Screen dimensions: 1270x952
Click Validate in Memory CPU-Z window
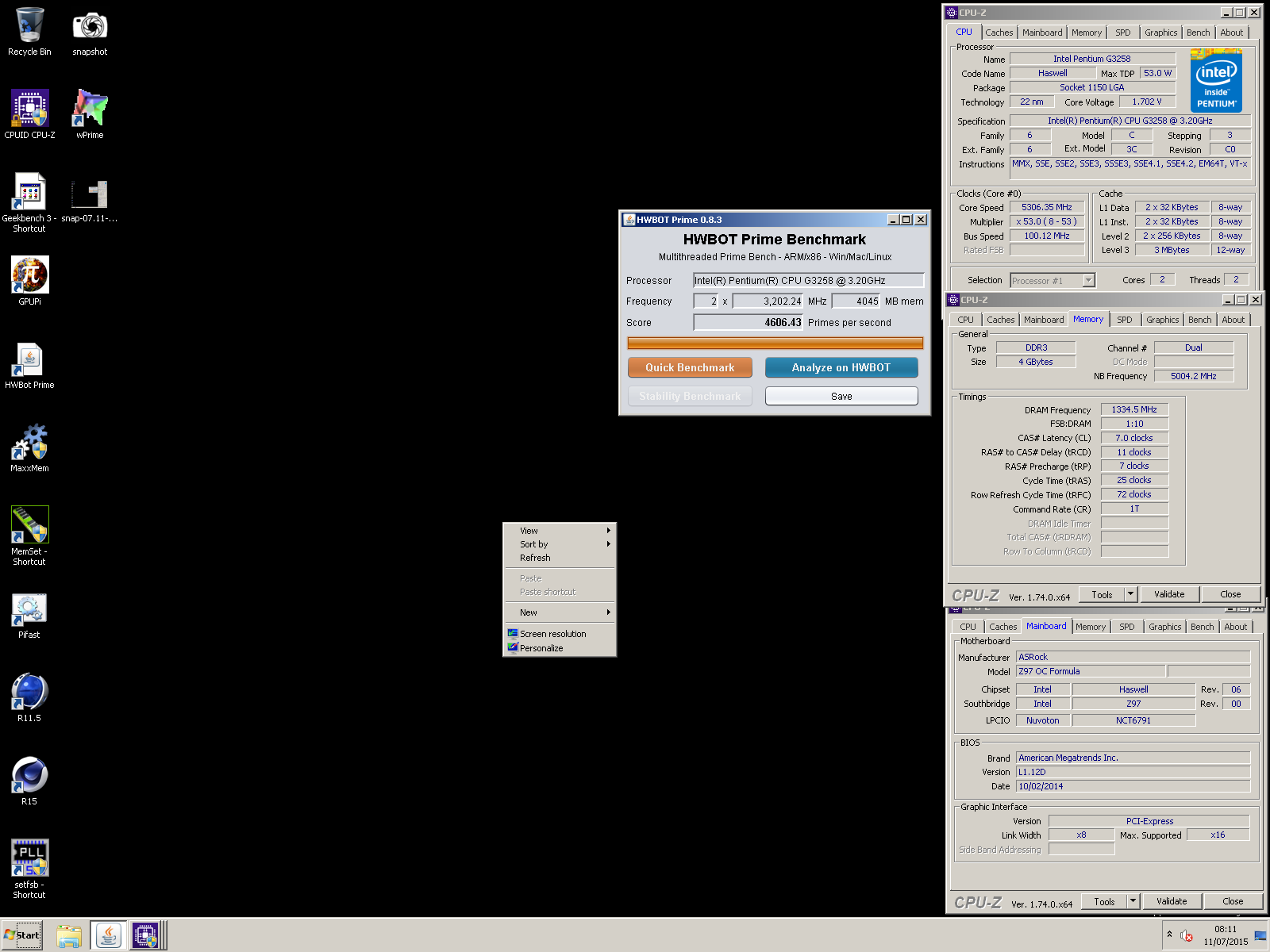[1169, 594]
